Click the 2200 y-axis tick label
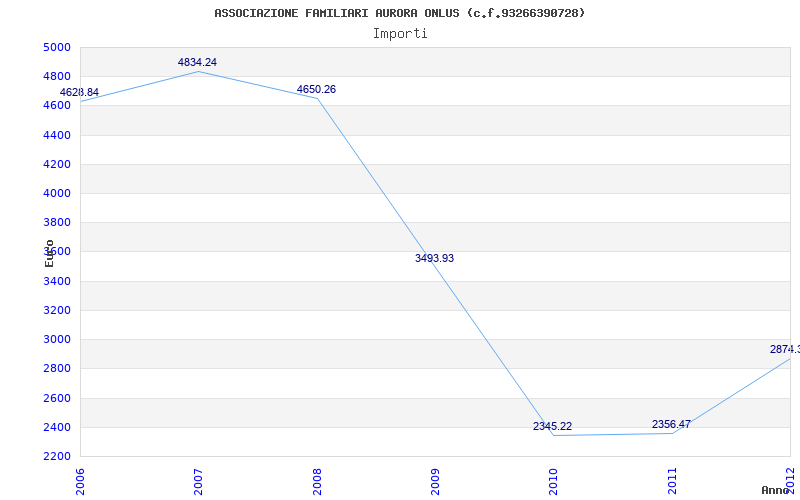The height and width of the screenshot is (500, 800). 57,456
